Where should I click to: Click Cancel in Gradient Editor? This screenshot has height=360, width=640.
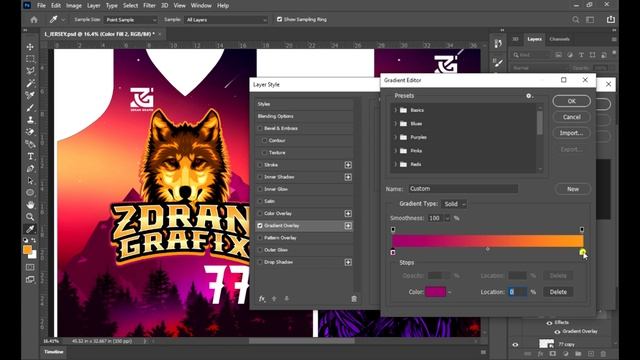click(571, 117)
